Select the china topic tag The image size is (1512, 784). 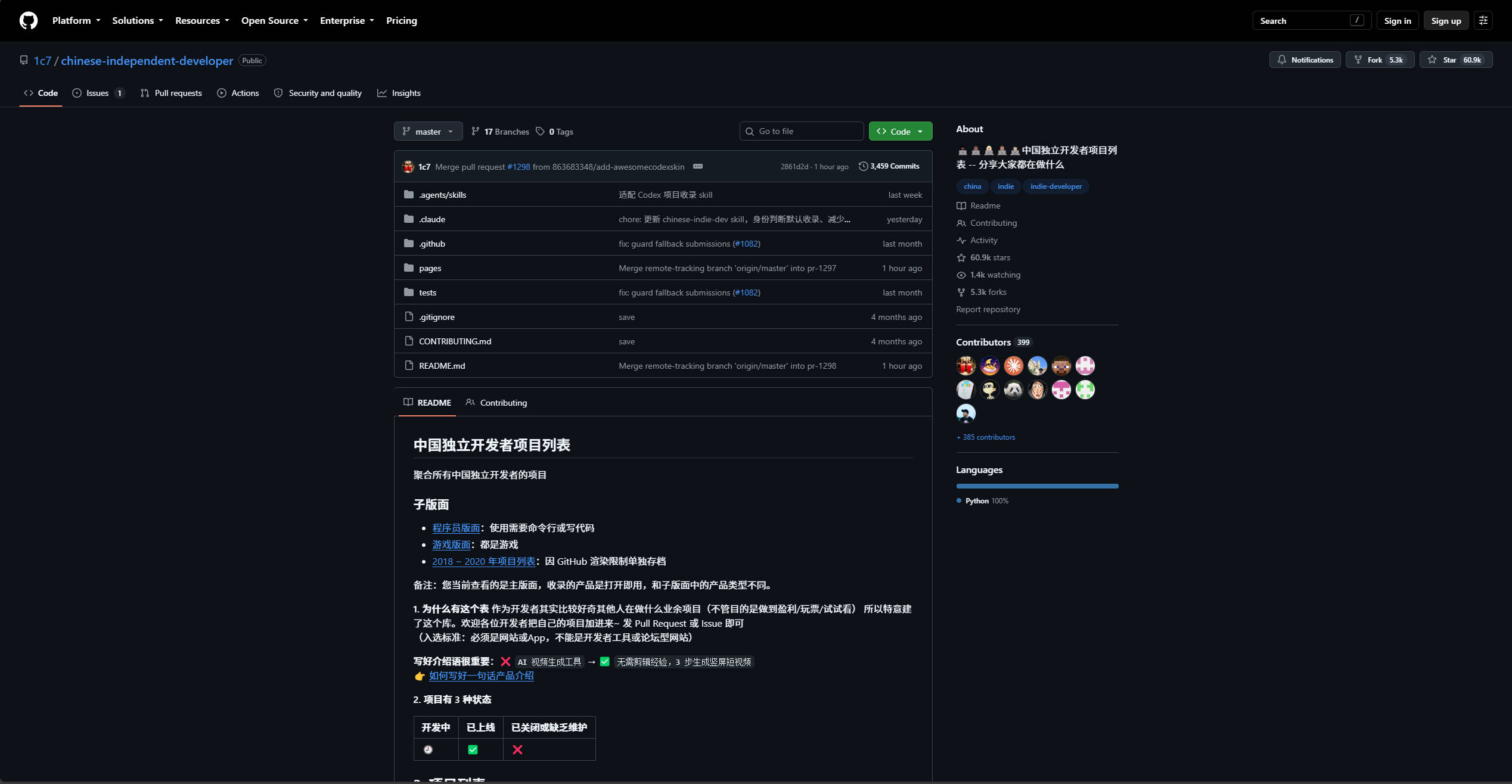tap(973, 186)
